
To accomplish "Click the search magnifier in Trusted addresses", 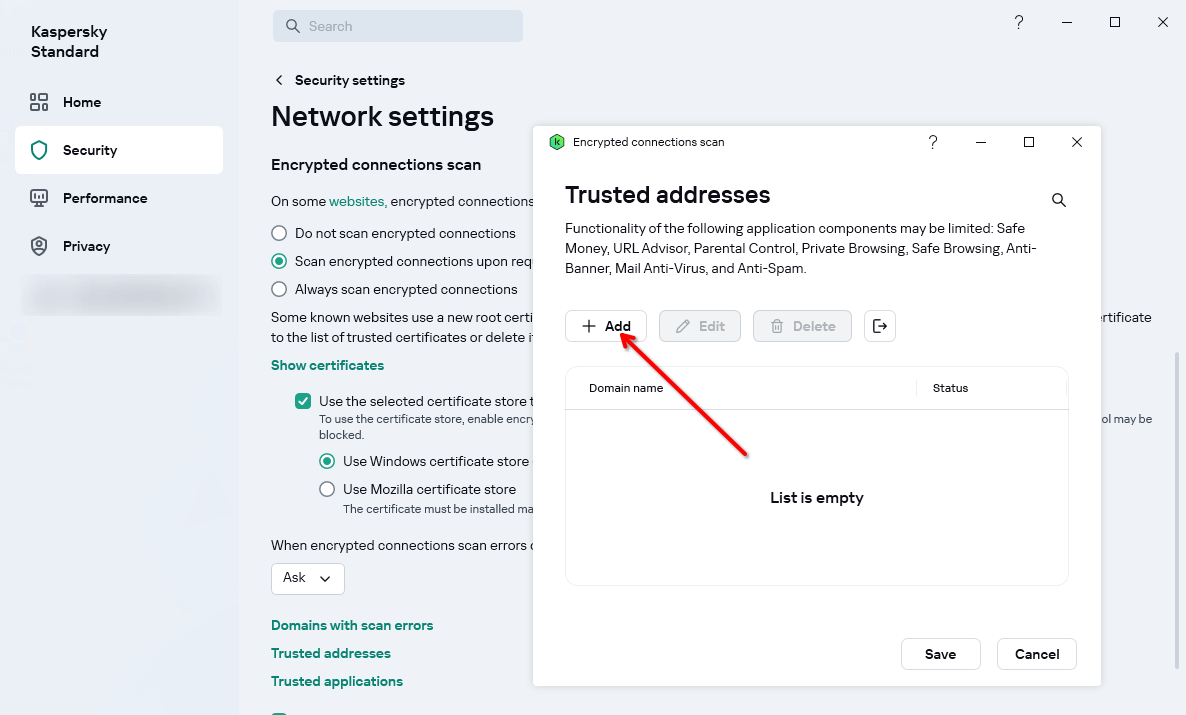I will tap(1059, 200).
